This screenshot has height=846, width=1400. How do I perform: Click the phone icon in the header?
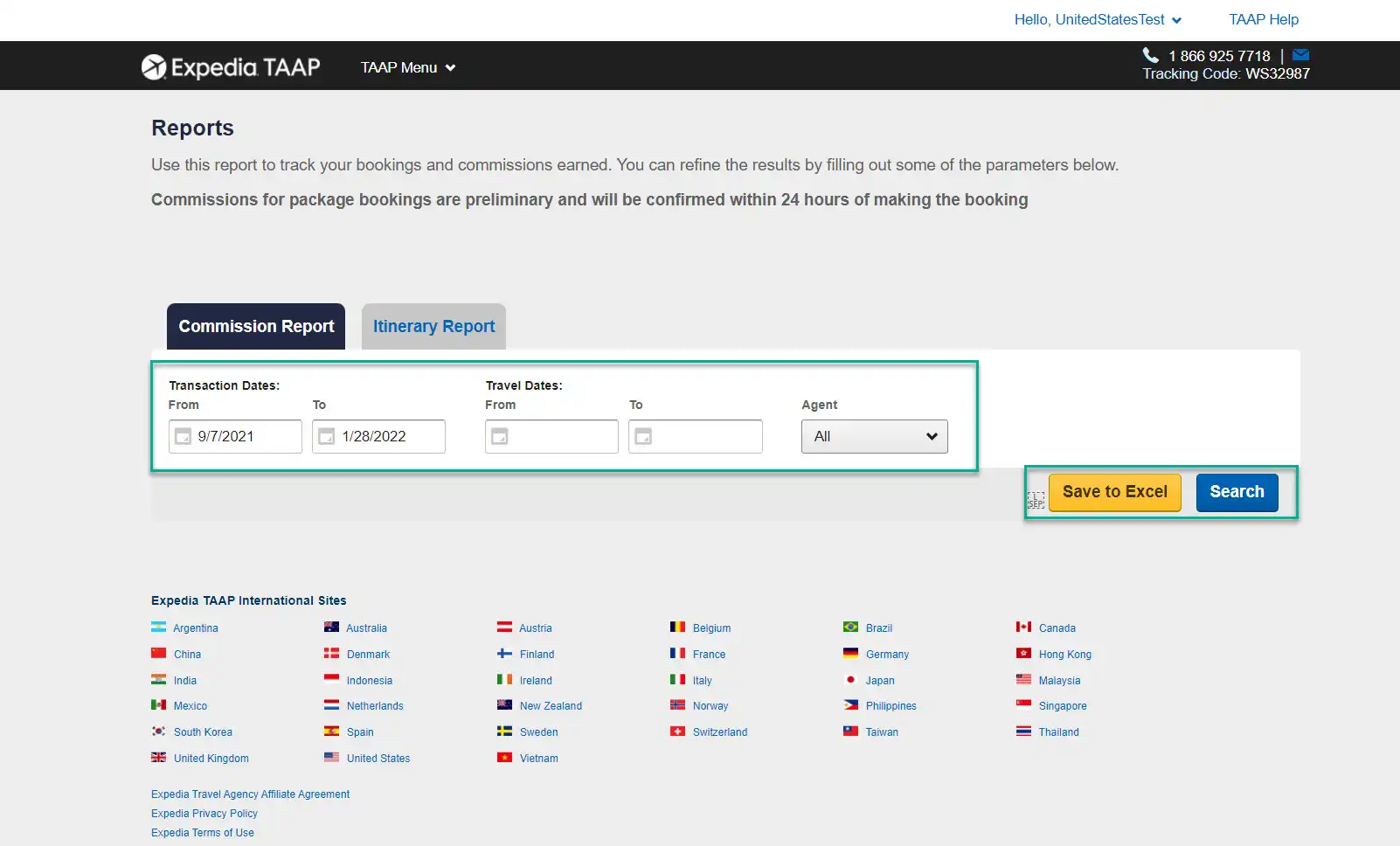[x=1151, y=55]
